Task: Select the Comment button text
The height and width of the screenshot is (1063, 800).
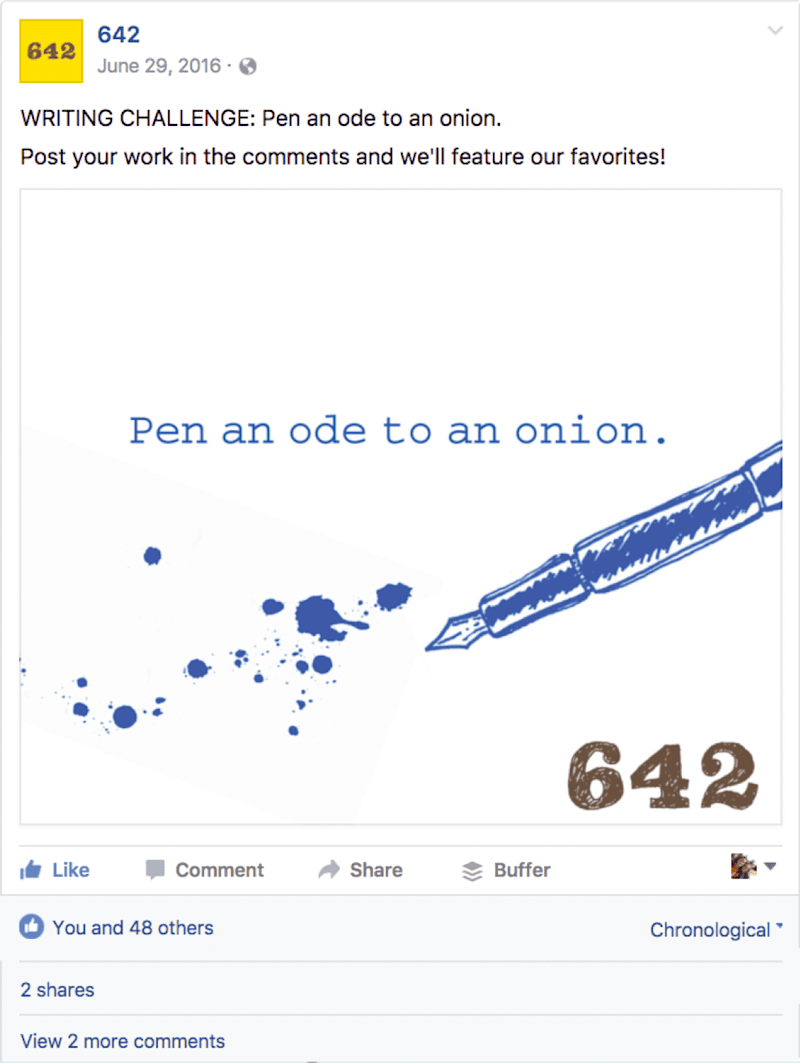Action: pos(219,870)
